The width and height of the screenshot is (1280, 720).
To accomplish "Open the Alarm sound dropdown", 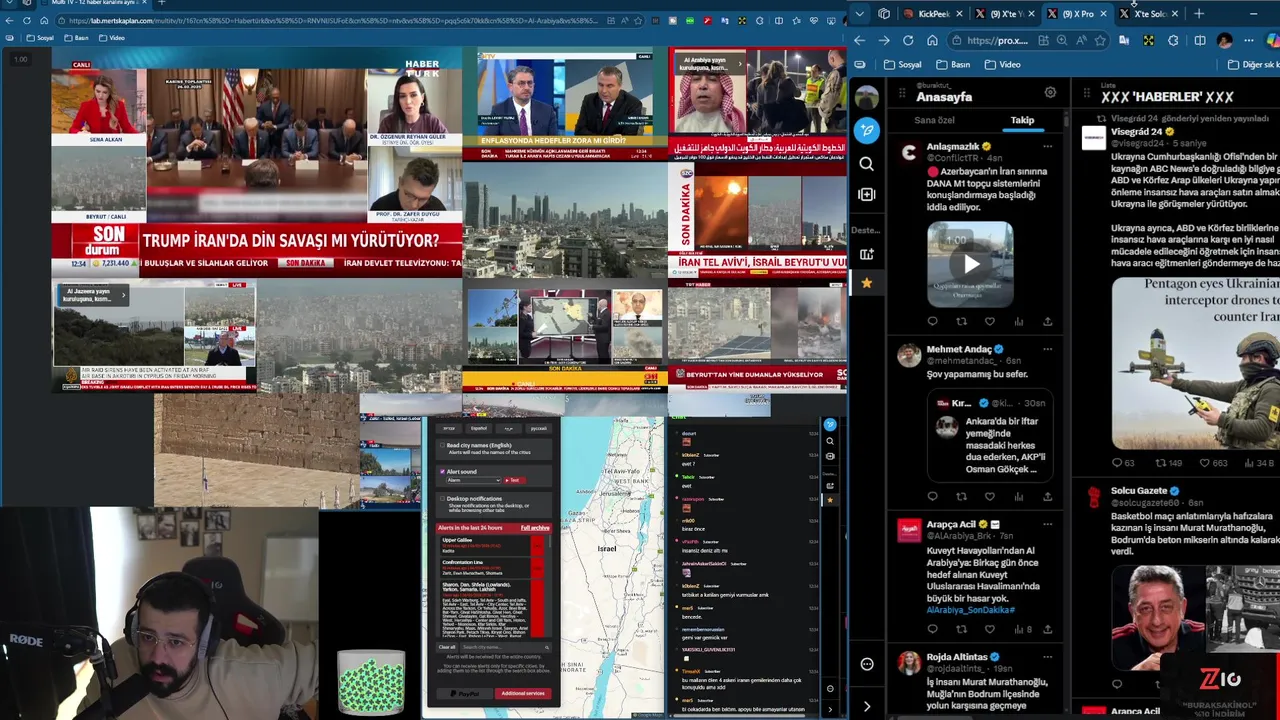I will click(x=472, y=480).
